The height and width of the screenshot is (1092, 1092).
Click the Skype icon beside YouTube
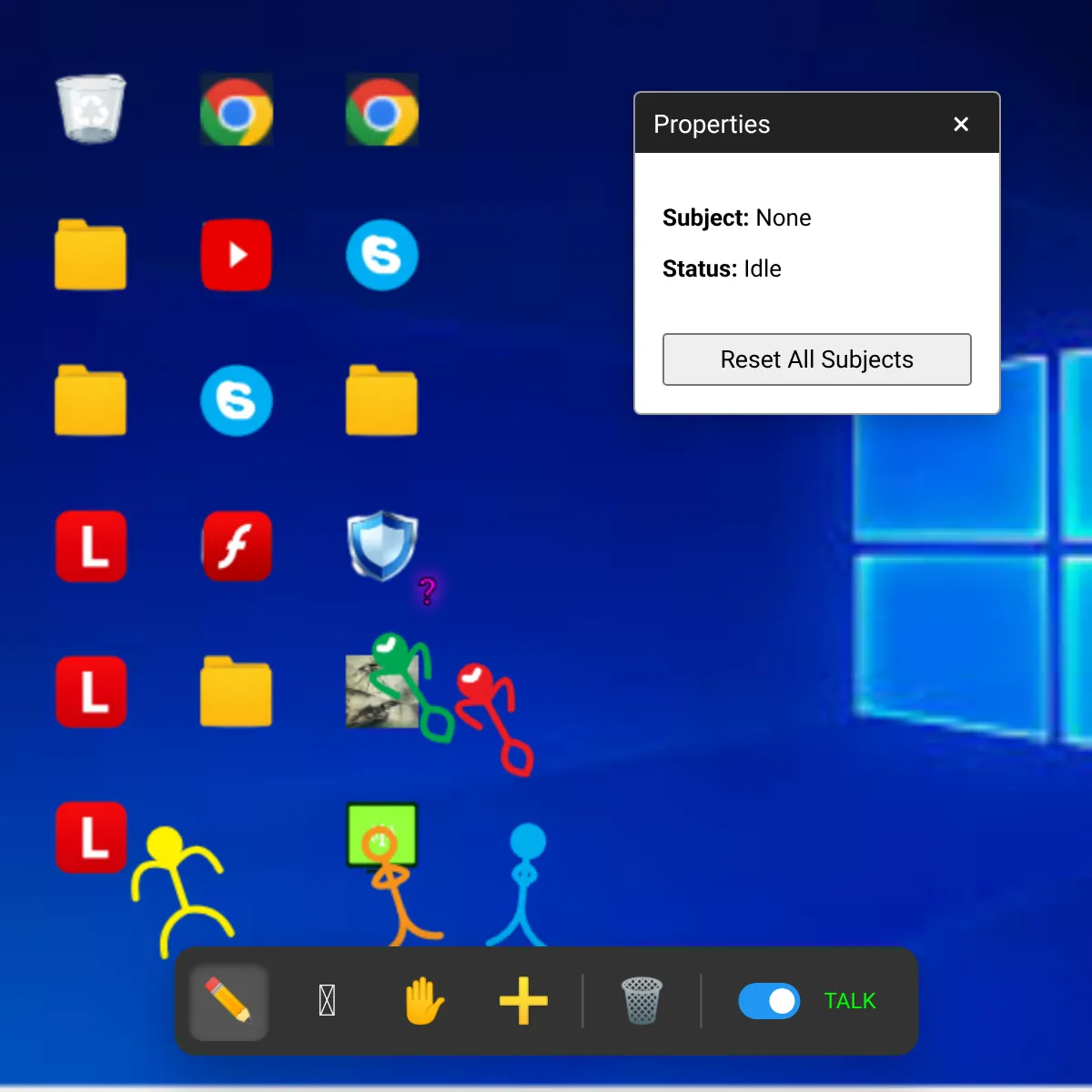tap(382, 255)
